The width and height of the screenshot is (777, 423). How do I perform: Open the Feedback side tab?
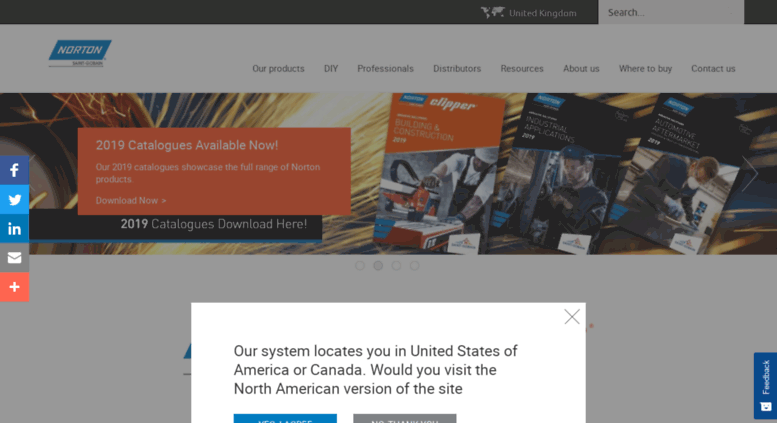tap(766, 386)
